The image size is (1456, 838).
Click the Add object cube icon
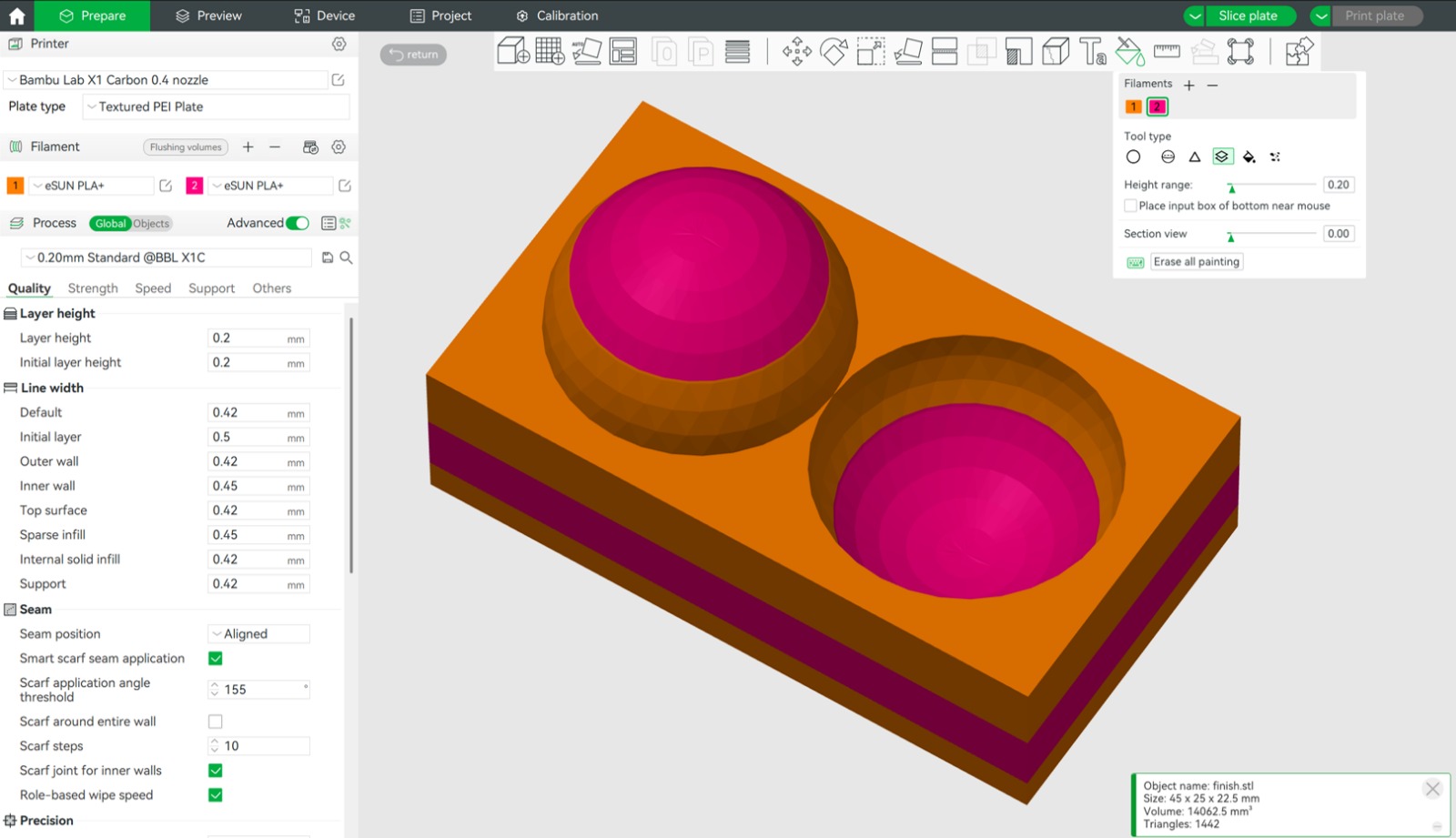pos(513,51)
